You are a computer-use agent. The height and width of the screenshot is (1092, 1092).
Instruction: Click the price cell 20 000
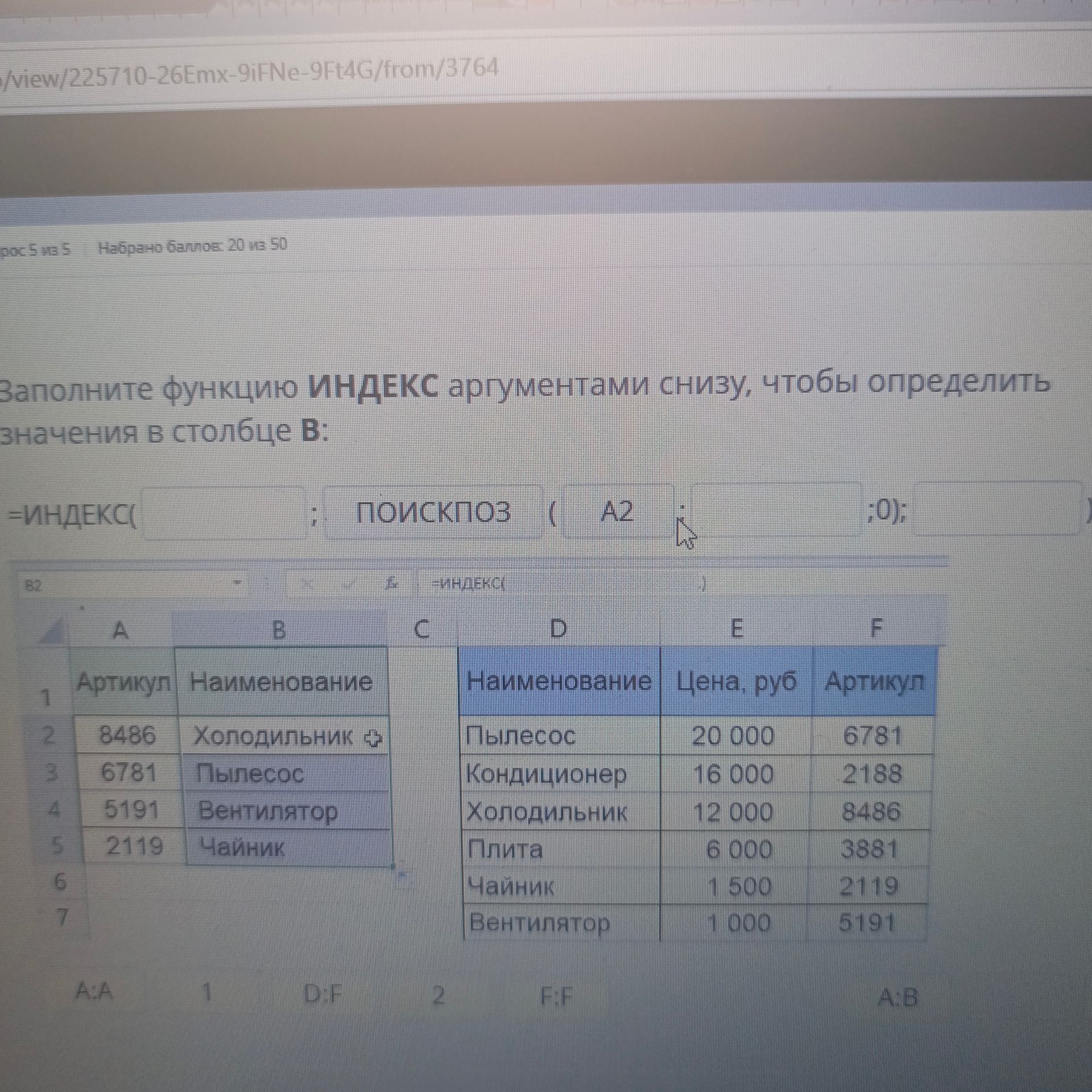coord(735,735)
